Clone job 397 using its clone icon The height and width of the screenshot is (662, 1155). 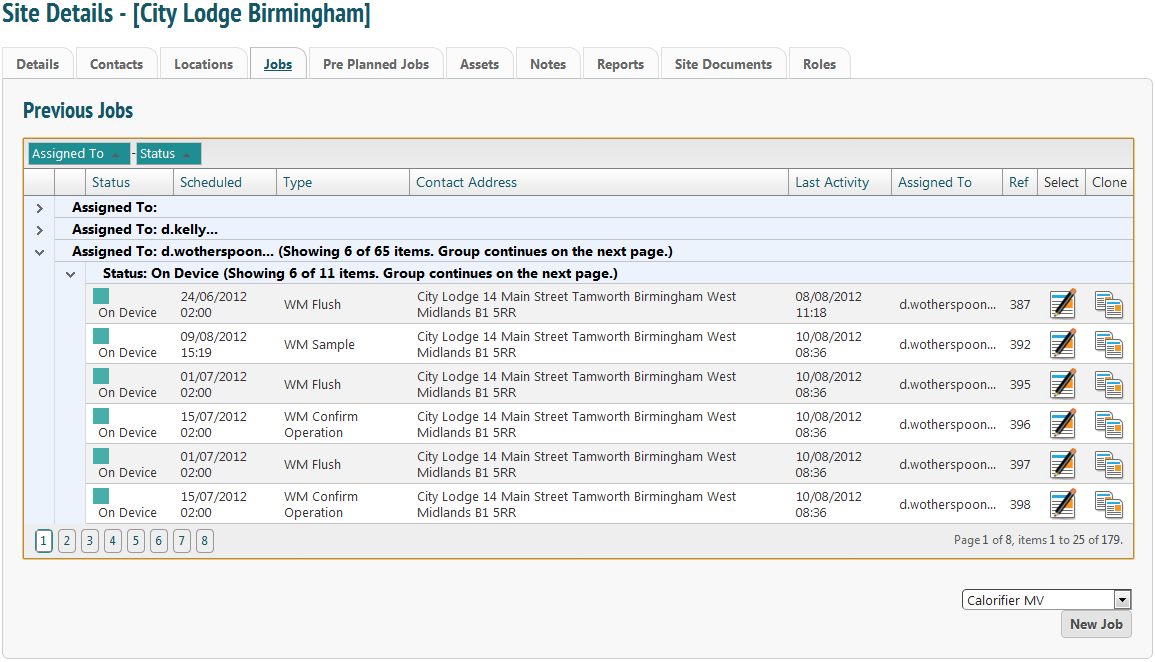1109,465
